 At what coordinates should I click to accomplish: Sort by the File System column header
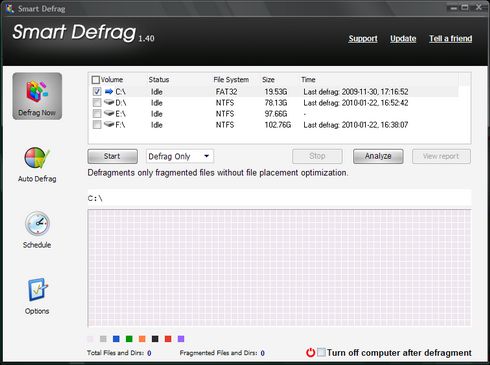231,80
